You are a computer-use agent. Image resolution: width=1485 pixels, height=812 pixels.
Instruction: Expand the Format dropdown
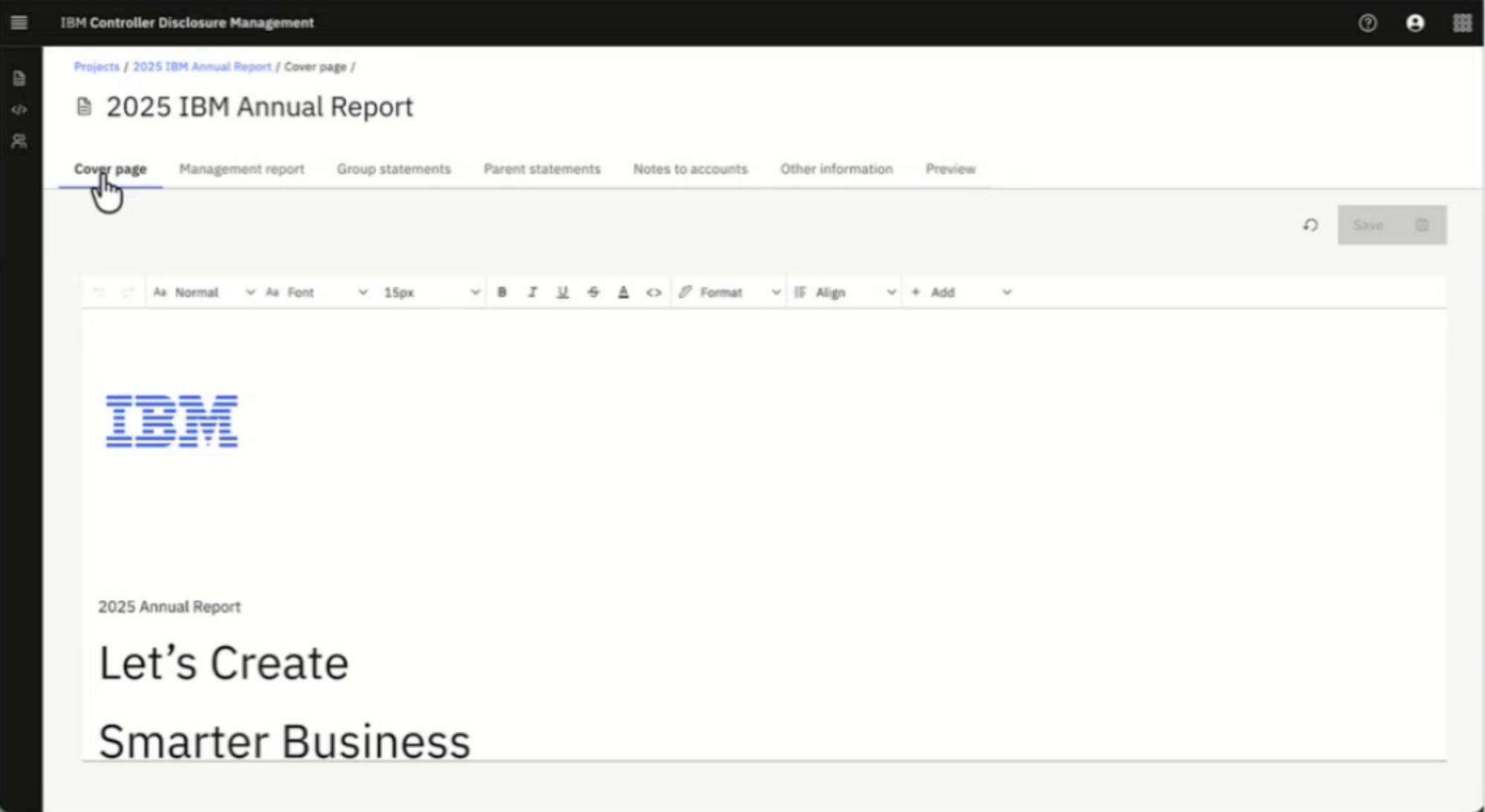(x=729, y=292)
